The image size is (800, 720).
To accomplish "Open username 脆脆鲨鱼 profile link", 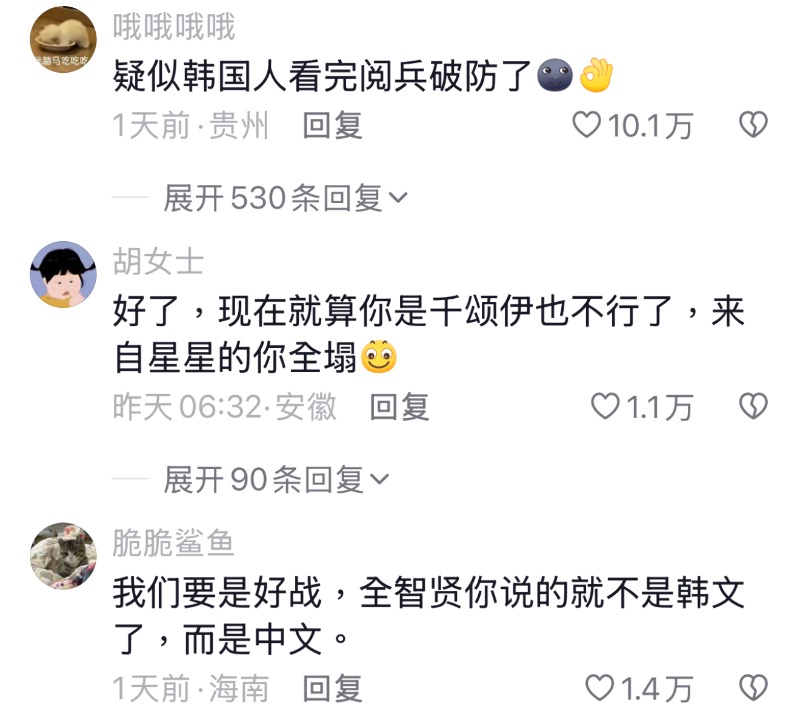I will (x=173, y=542).
